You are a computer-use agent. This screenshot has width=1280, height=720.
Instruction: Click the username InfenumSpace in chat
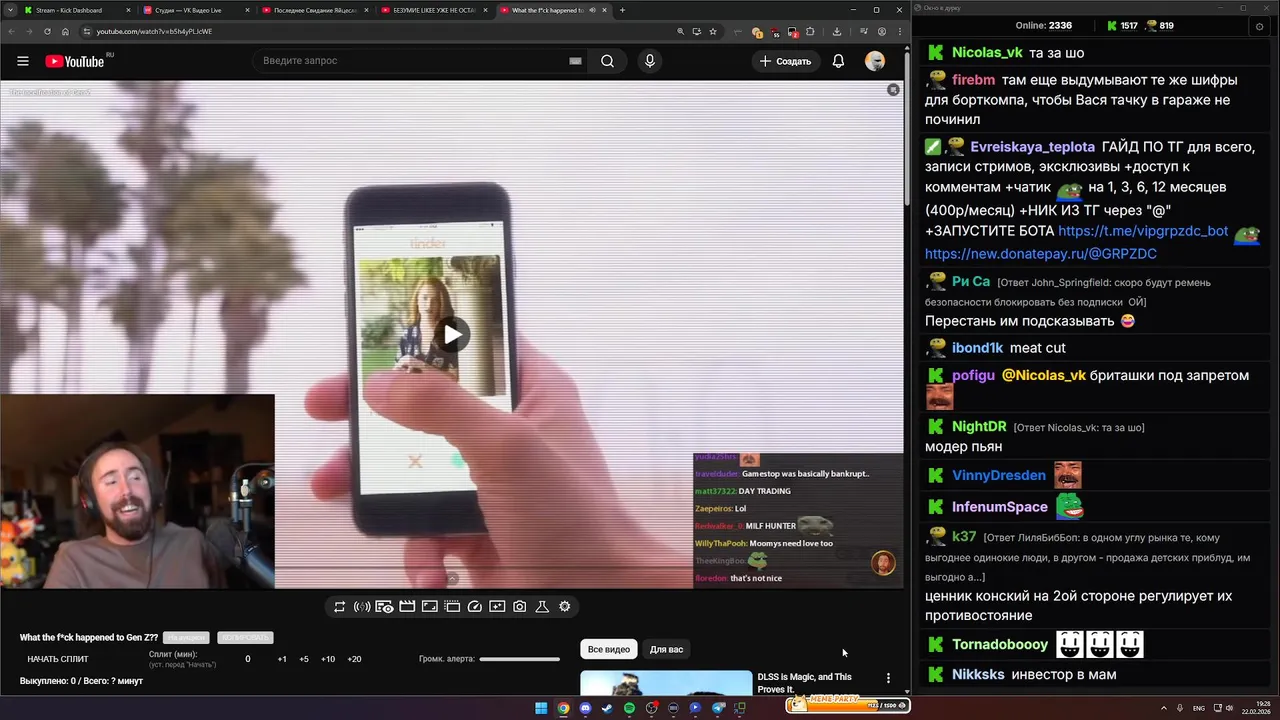point(1000,507)
